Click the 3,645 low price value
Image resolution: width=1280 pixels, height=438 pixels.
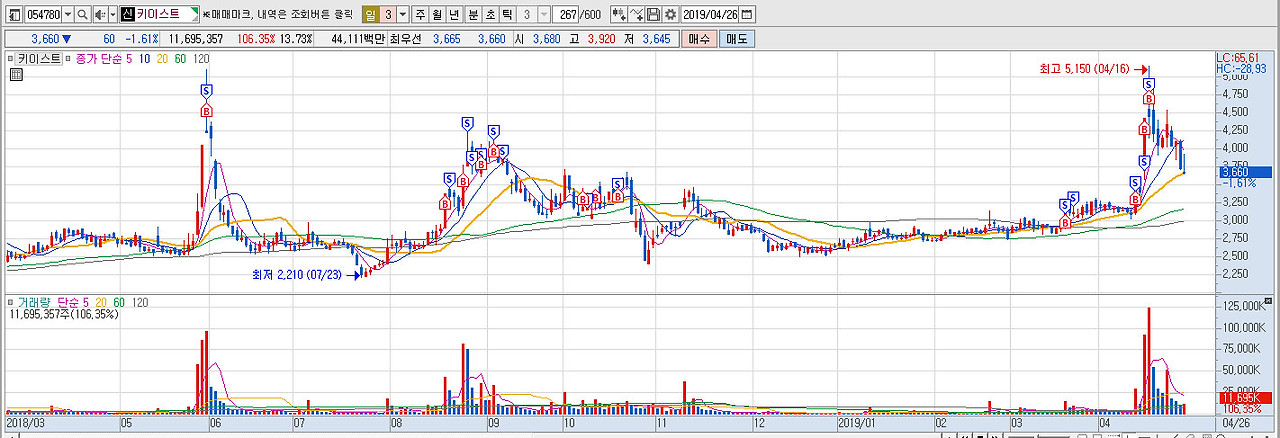point(656,39)
